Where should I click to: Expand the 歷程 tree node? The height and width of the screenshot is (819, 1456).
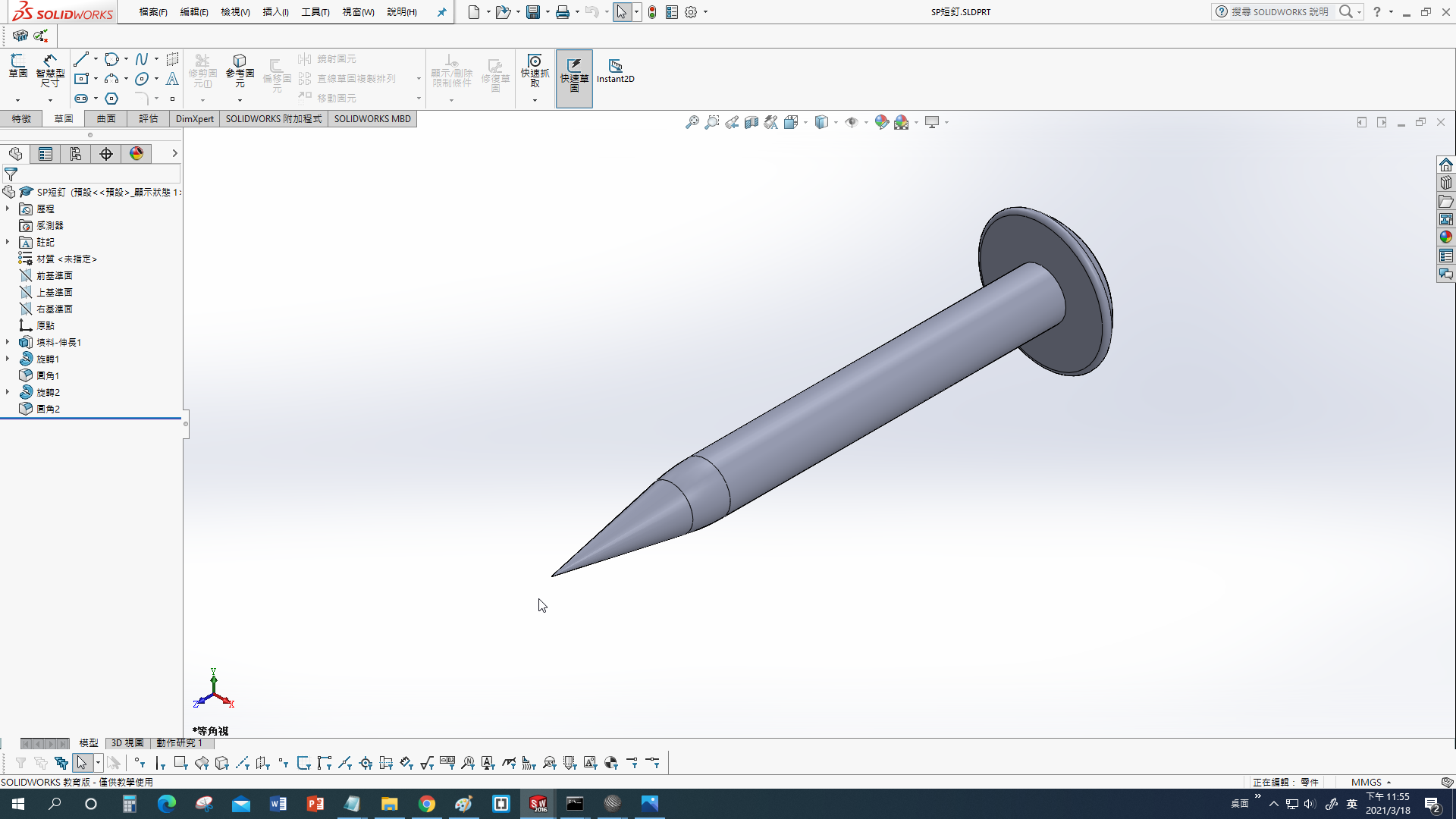(8, 209)
